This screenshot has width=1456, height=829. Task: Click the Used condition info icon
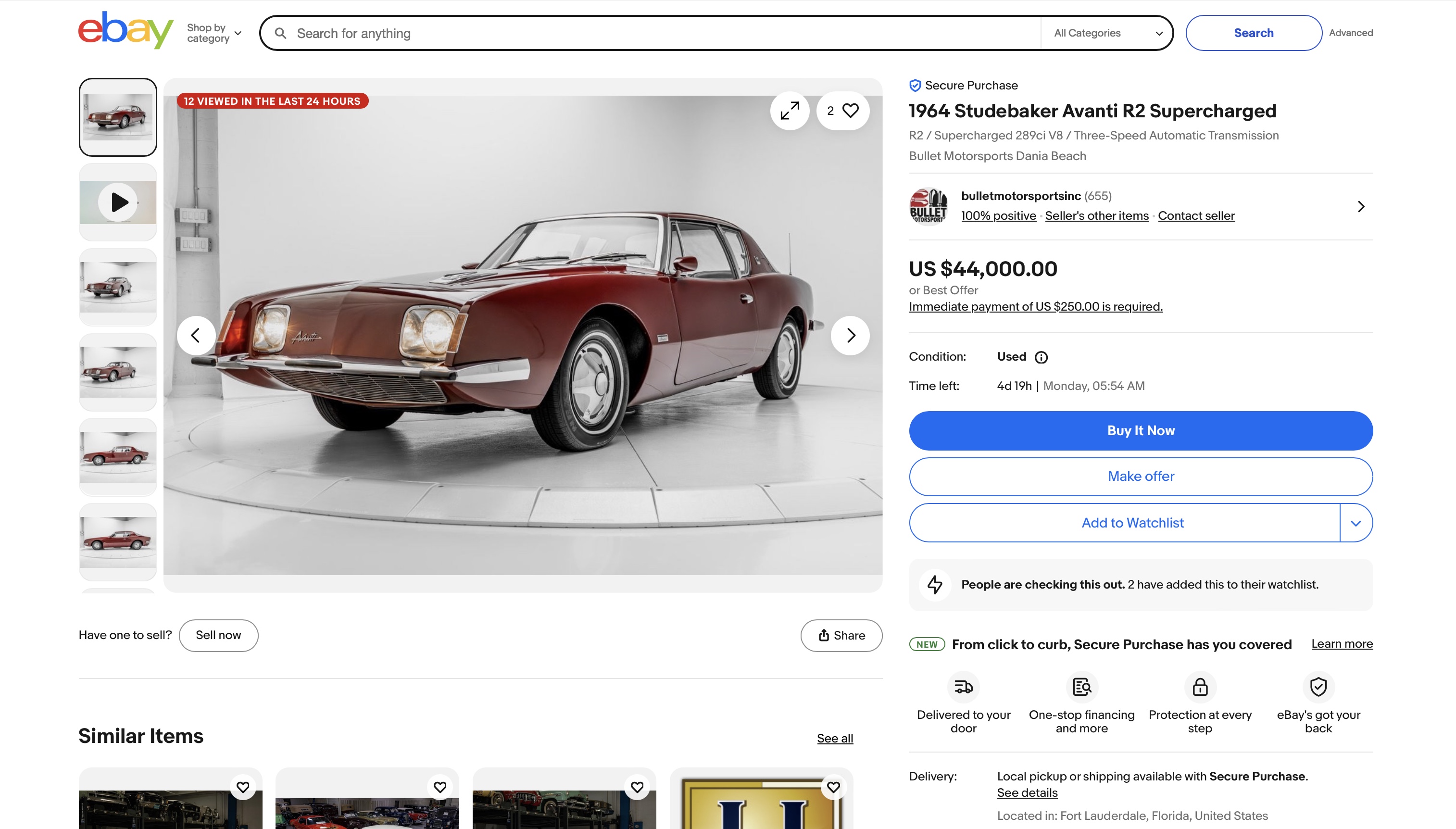point(1041,357)
